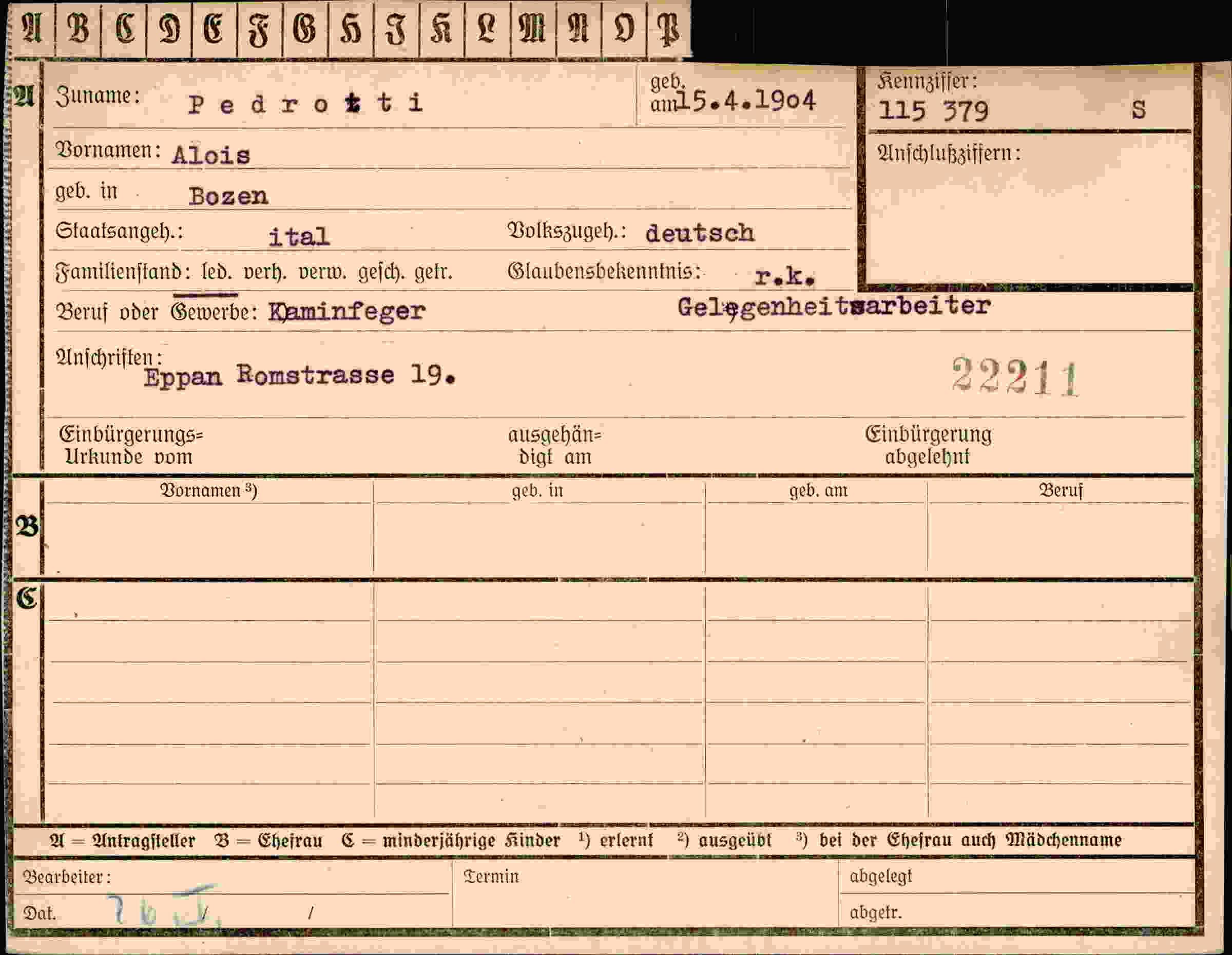Click index tab letter "M" in the alphabet strip
The image size is (1232, 955).
click(532, 28)
